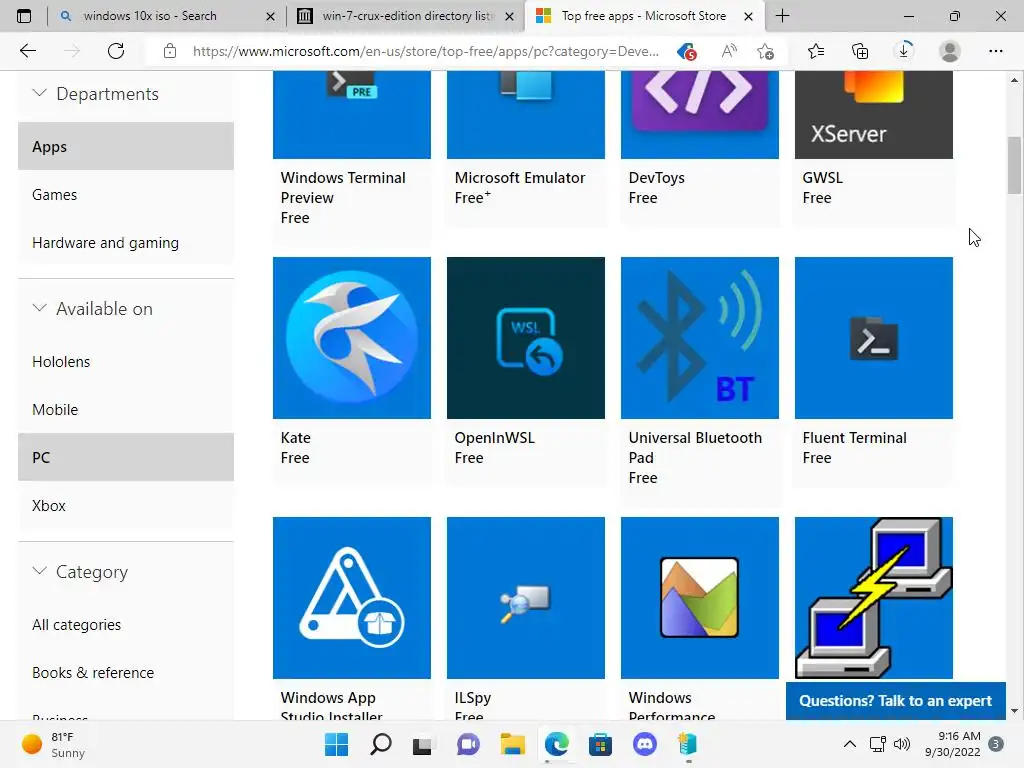Open the Fluent Terminal icon tile
1024x768 pixels.
(x=874, y=338)
